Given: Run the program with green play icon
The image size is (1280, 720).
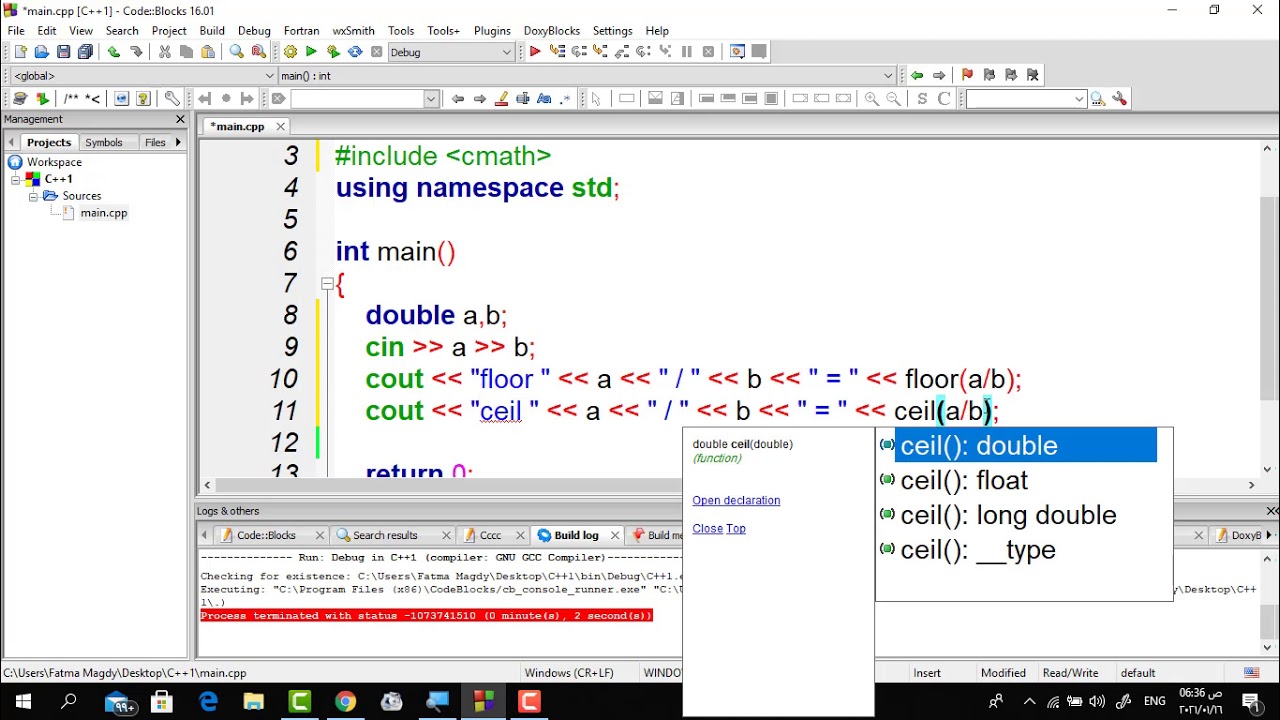Looking at the screenshot, I should coord(311,52).
